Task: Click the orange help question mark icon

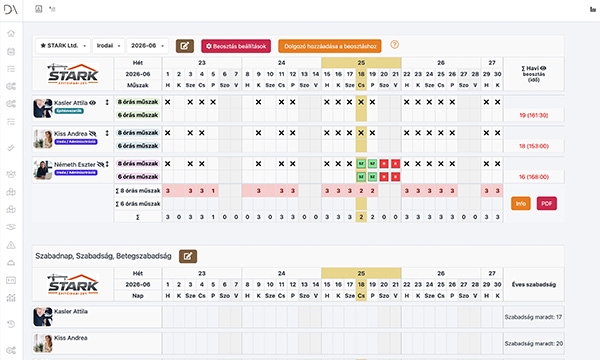Action: [x=395, y=45]
